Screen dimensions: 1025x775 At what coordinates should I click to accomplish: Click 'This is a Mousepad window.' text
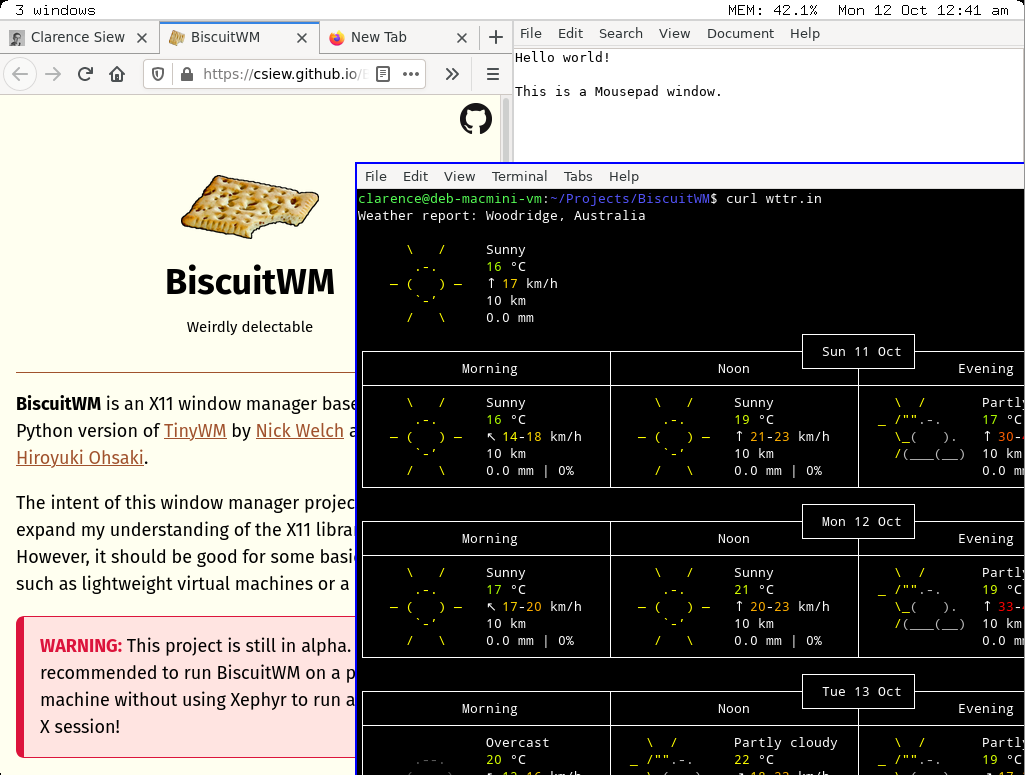coord(618,91)
